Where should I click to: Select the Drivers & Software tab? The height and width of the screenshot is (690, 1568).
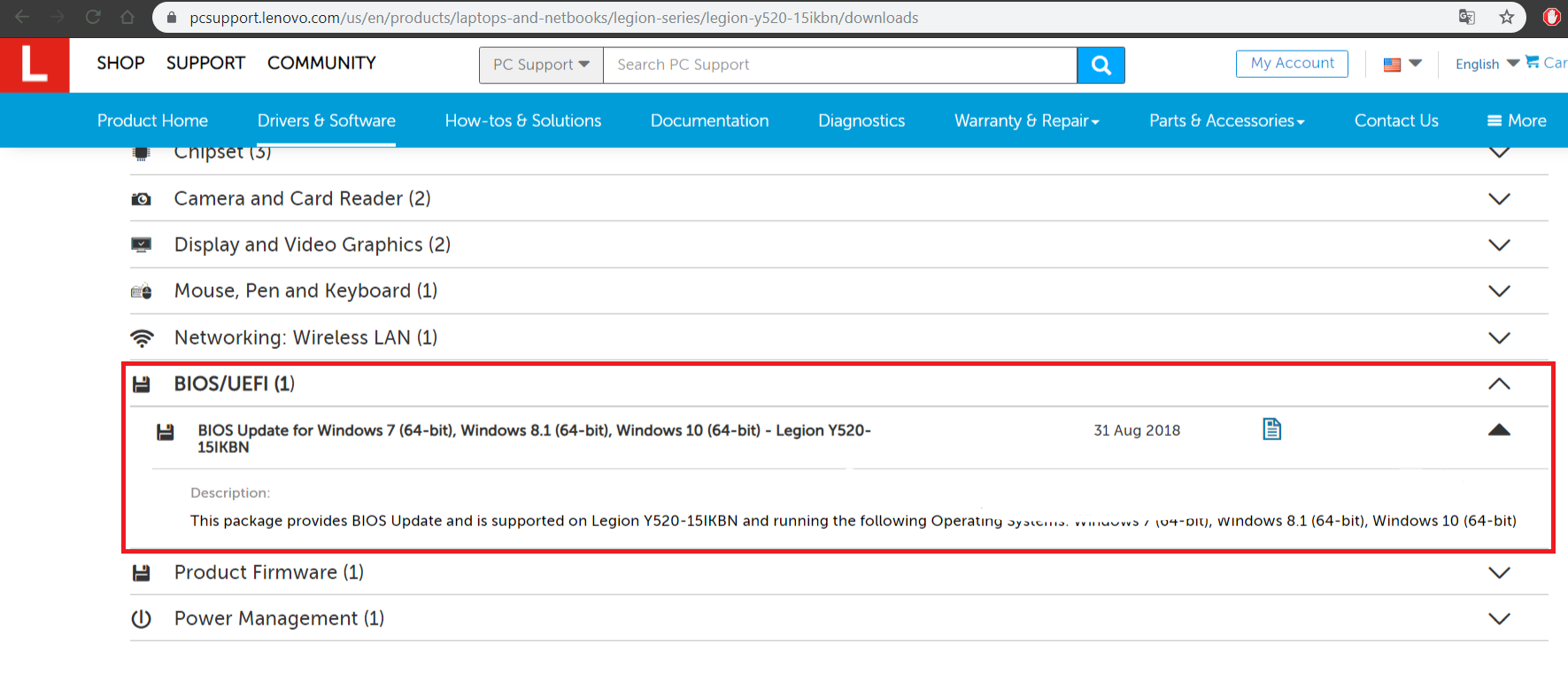(x=327, y=120)
